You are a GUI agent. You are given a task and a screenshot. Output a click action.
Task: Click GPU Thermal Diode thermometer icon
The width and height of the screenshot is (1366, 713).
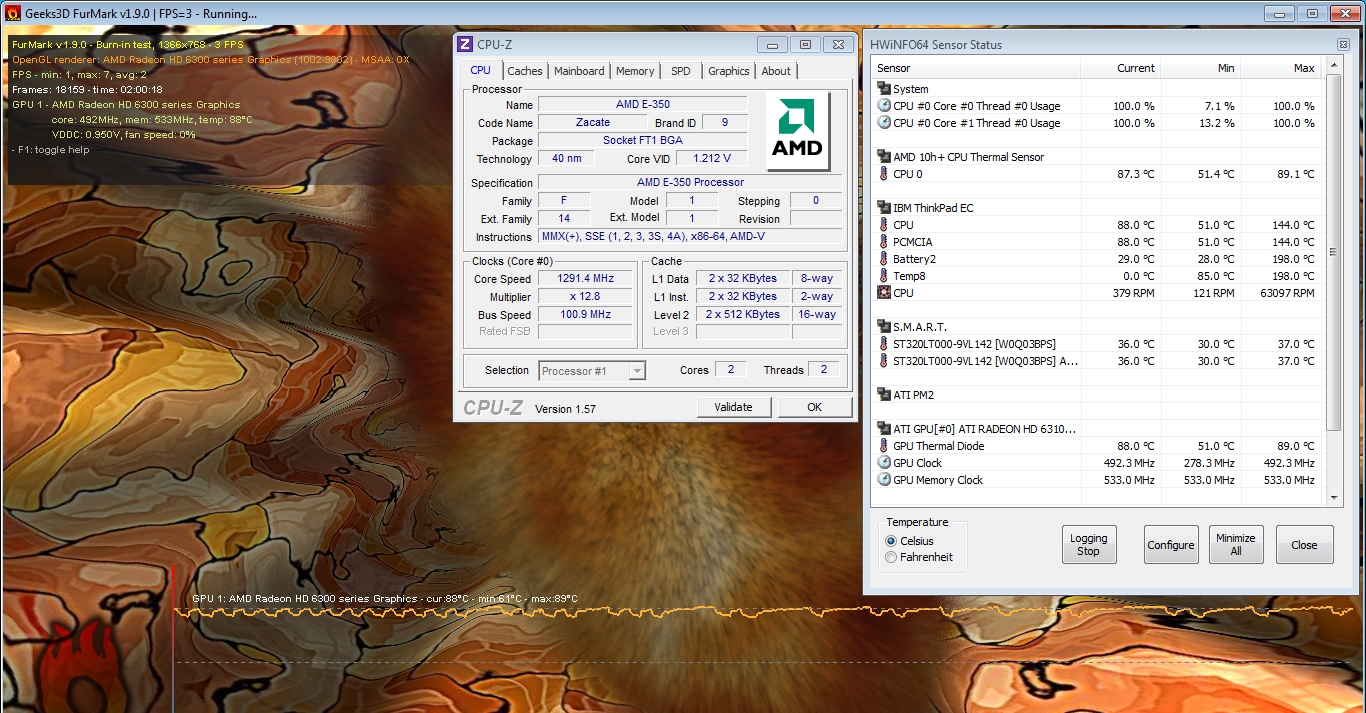pyautogui.click(x=884, y=446)
